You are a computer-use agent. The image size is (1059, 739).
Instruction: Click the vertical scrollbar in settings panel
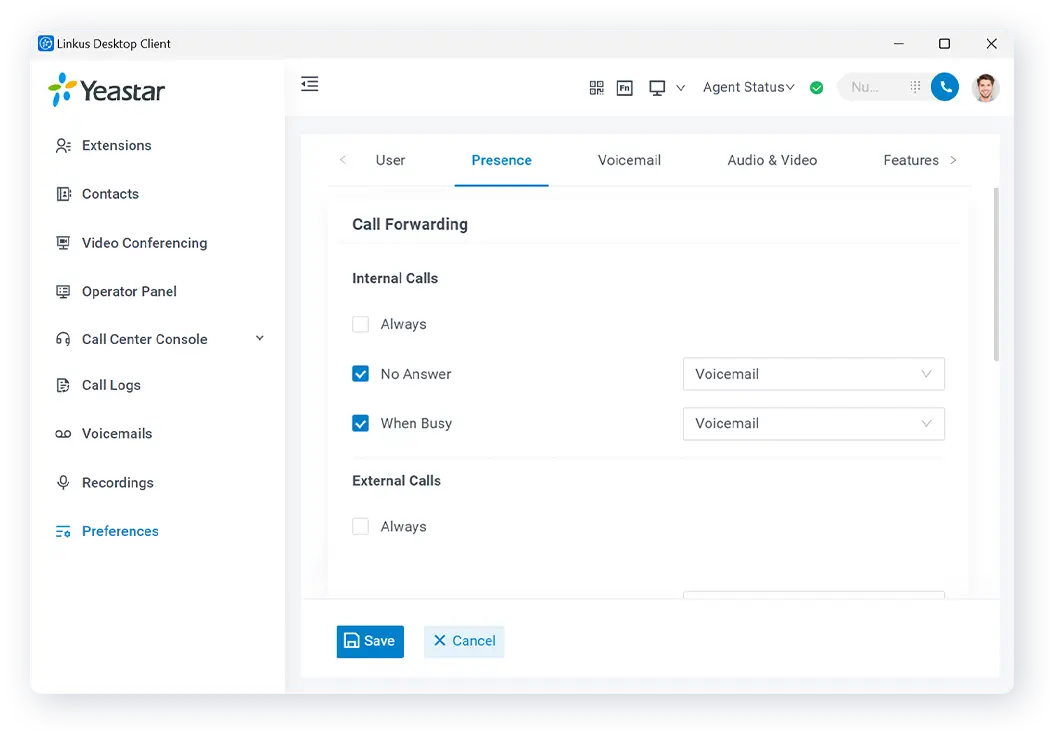[995, 275]
